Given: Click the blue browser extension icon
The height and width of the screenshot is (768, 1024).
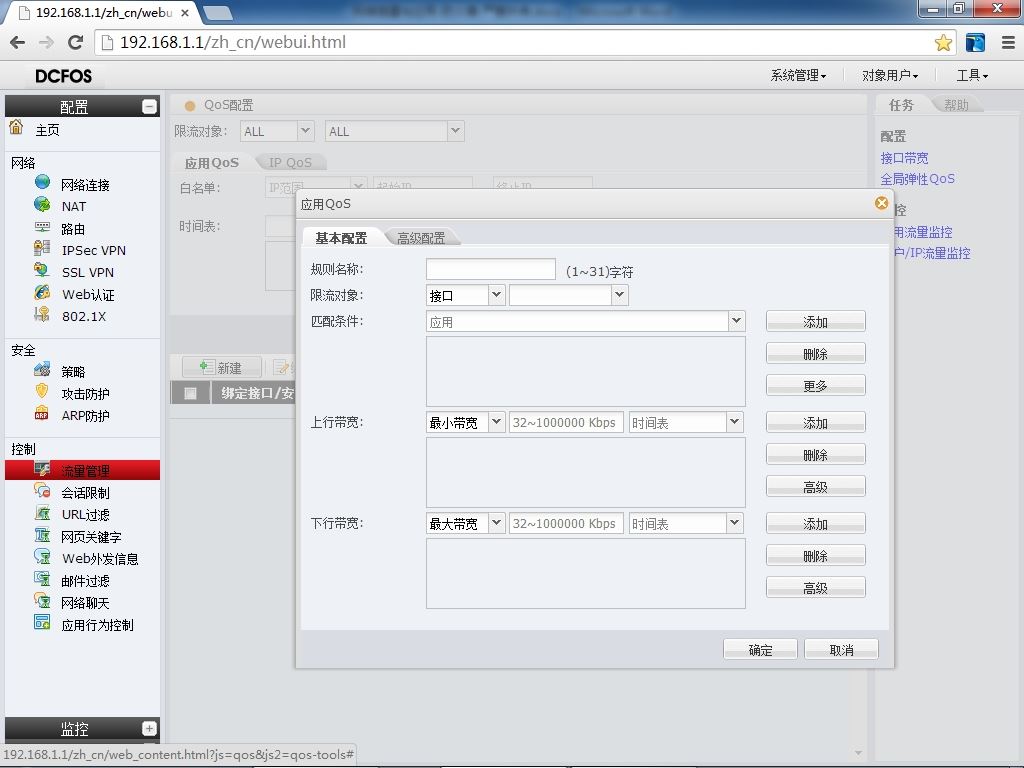Looking at the screenshot, I should tap(975, 42).
